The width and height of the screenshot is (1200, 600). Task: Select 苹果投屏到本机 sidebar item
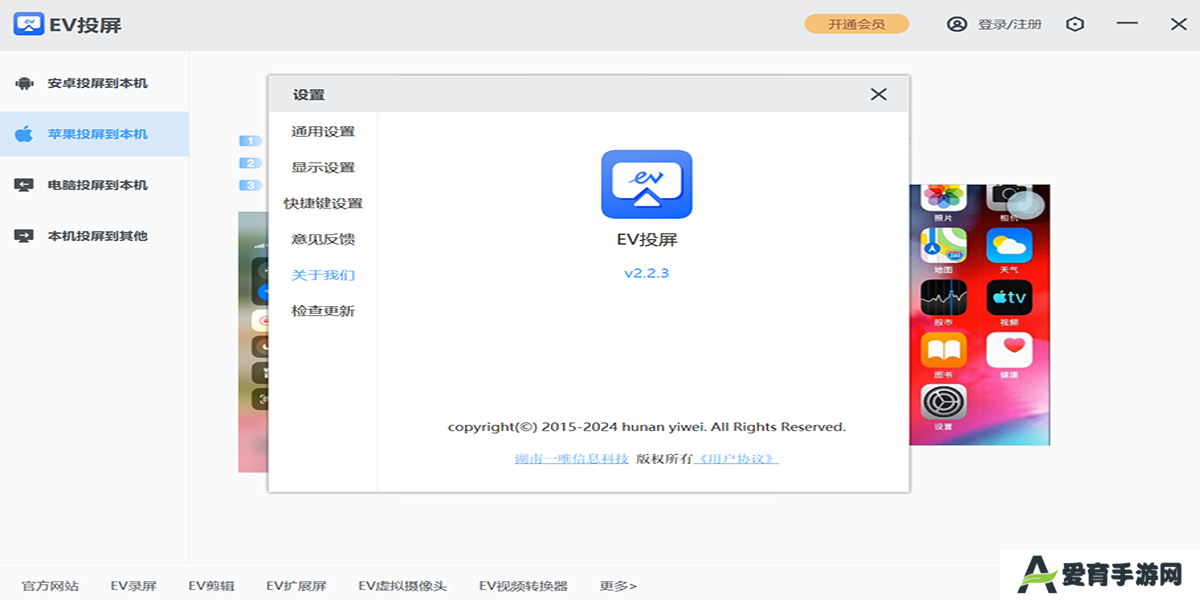tap(94, 134)
